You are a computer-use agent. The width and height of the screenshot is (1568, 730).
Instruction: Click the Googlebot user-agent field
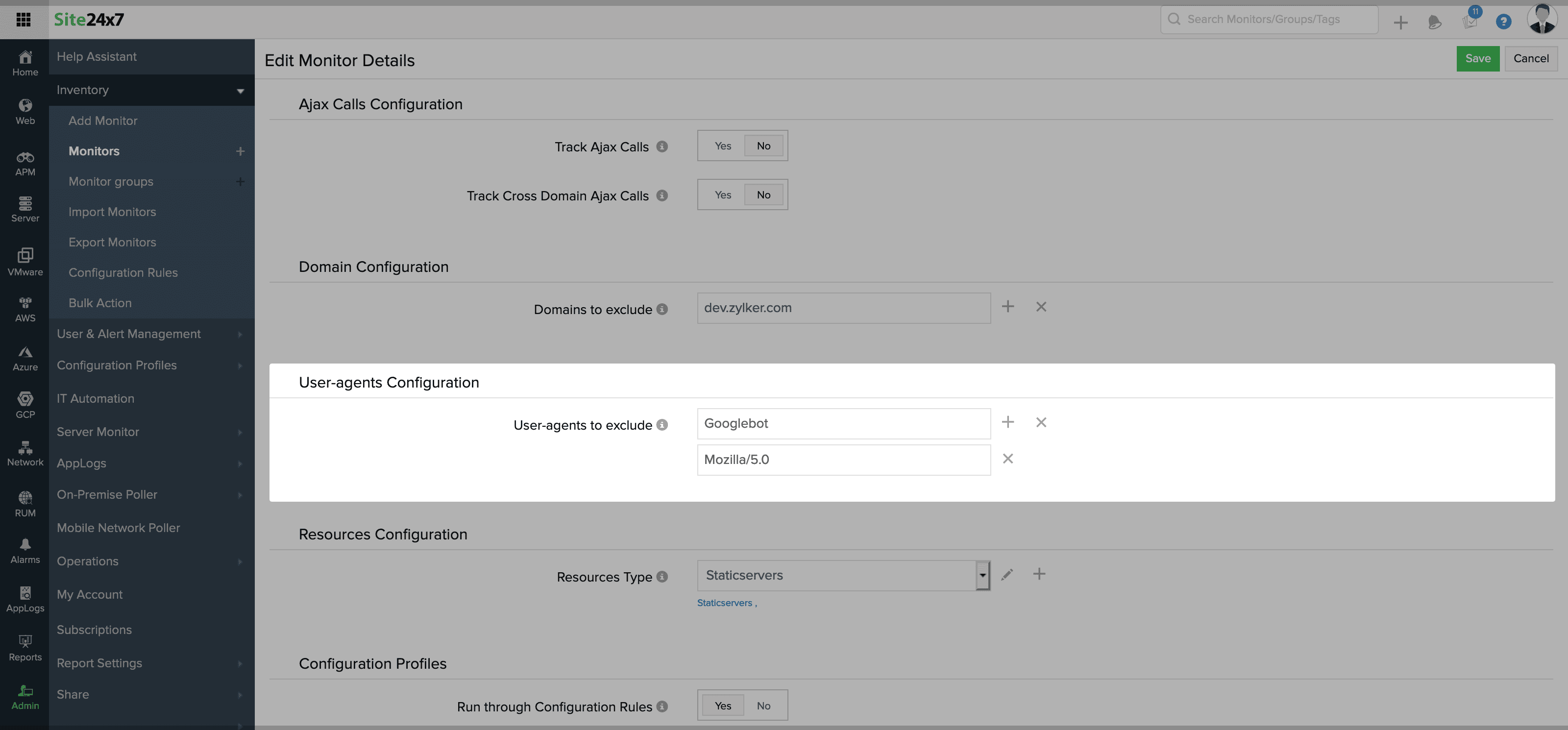(x=843, y=423)
